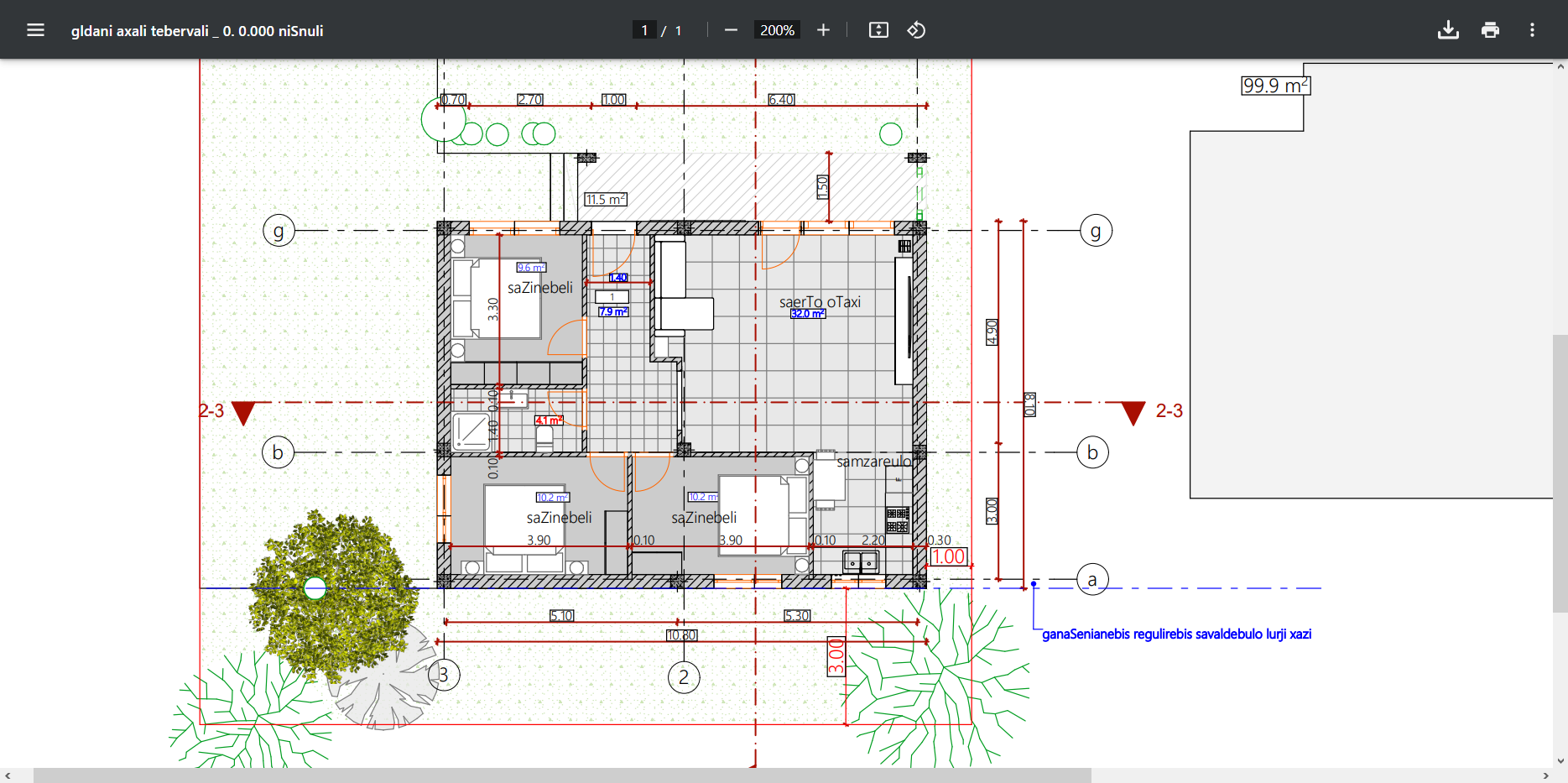
Task: Click the '9.6 m²' area label
Action: pos(531,268)
